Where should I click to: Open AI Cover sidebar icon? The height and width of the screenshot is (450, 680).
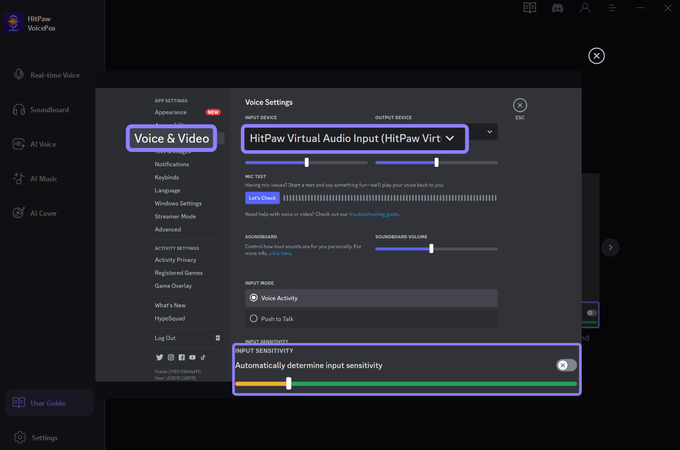(19, 213)
